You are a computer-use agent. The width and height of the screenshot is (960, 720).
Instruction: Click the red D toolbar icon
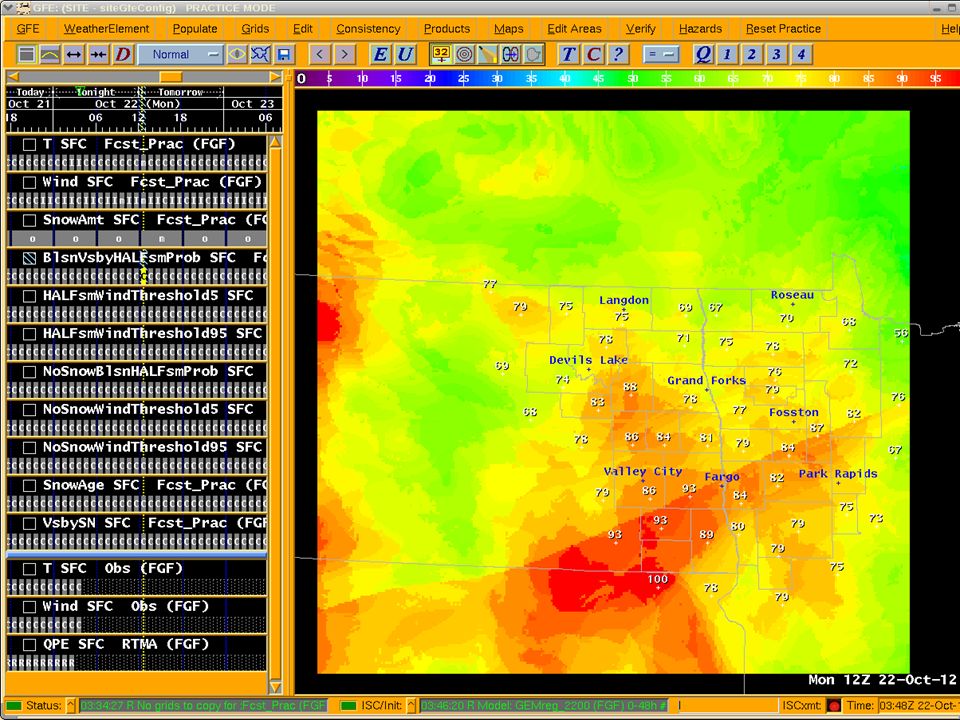(x=122, y=54)
